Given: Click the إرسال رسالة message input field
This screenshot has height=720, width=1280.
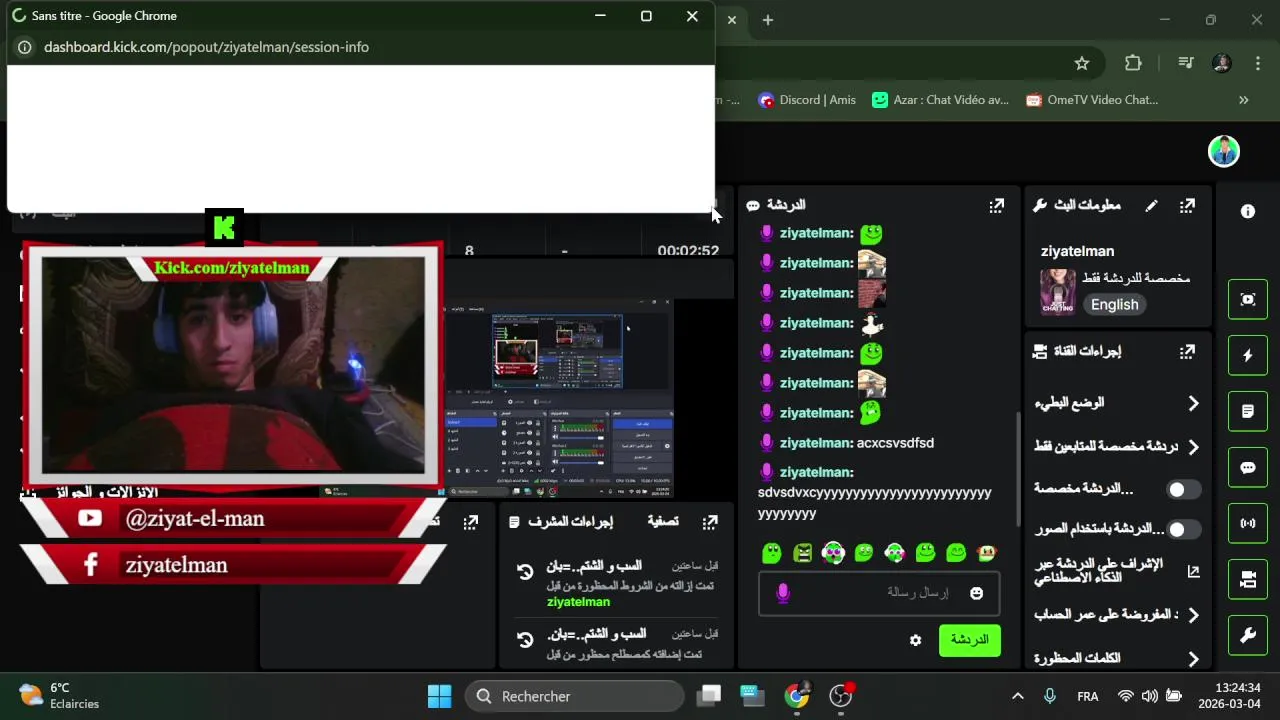Looking at the screenshot, I should 877,593.
